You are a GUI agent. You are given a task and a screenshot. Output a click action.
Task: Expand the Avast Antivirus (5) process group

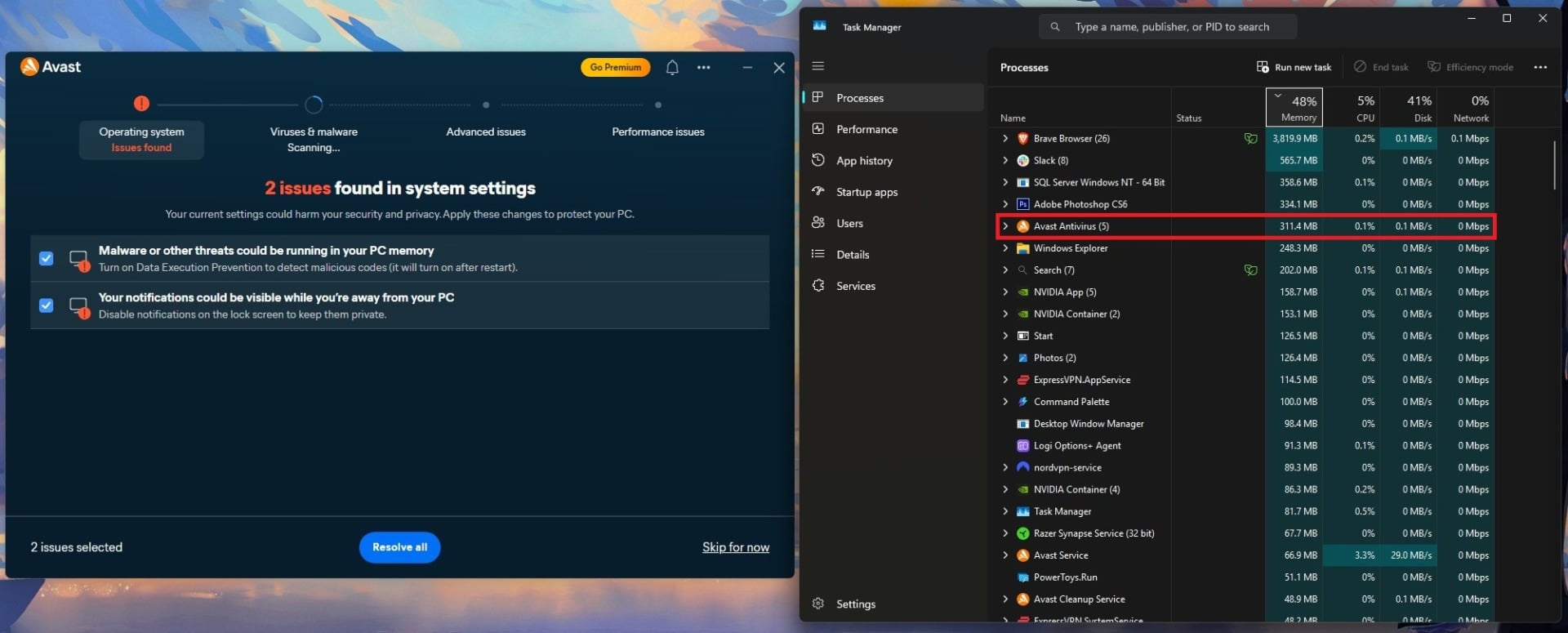[x=1005, y=226]
